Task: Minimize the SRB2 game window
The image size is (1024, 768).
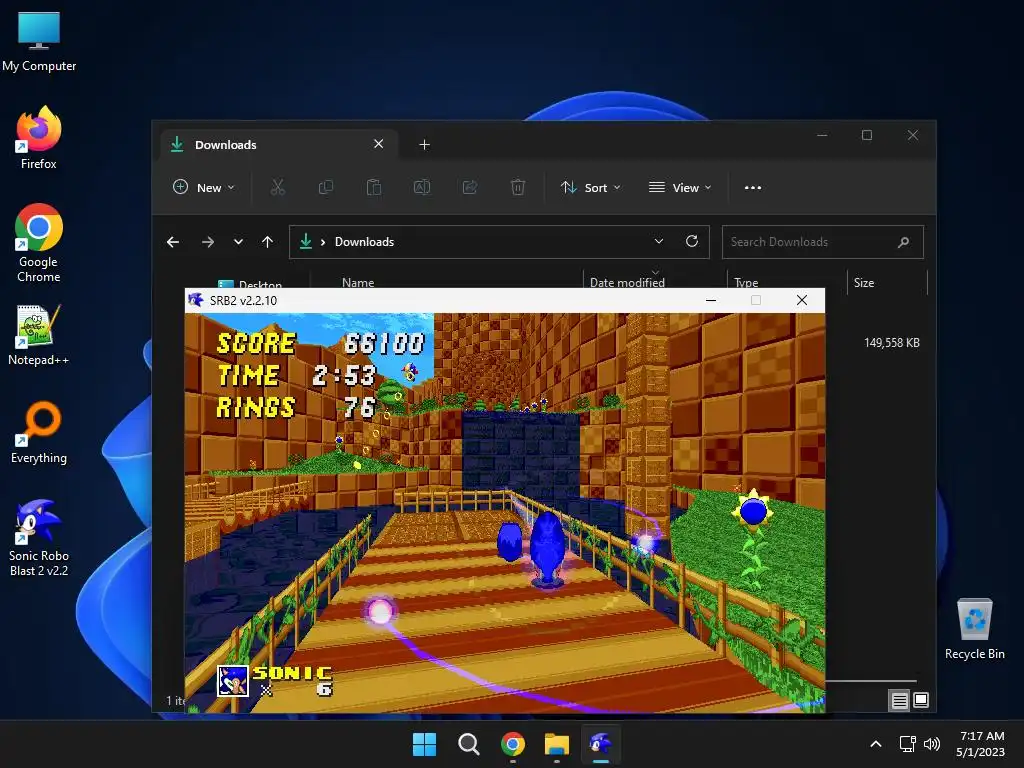Action: click(711, 300)
